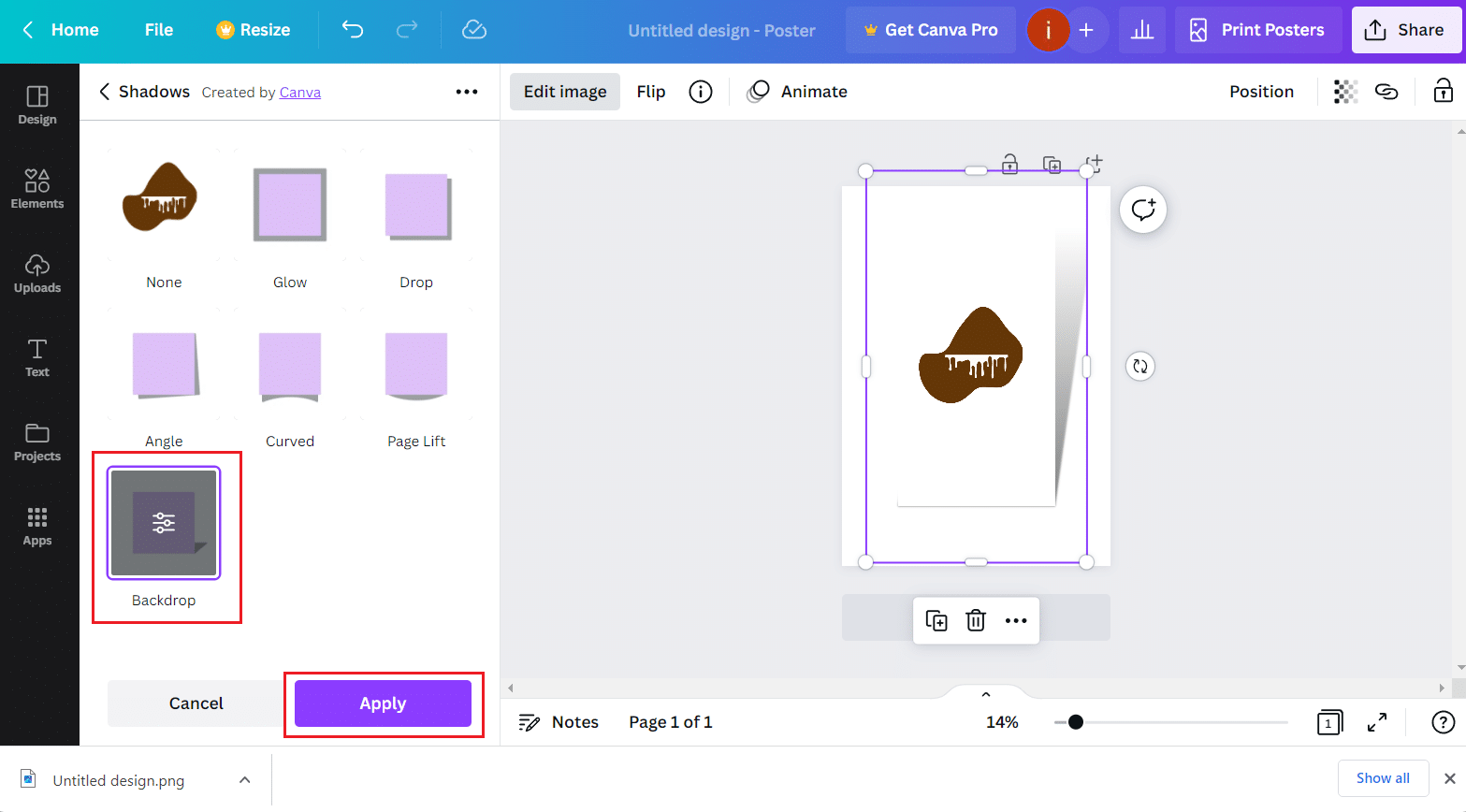Expand the Untitled design.png download item
Screen dimensions: 1466x812
[x=244, y=779]
